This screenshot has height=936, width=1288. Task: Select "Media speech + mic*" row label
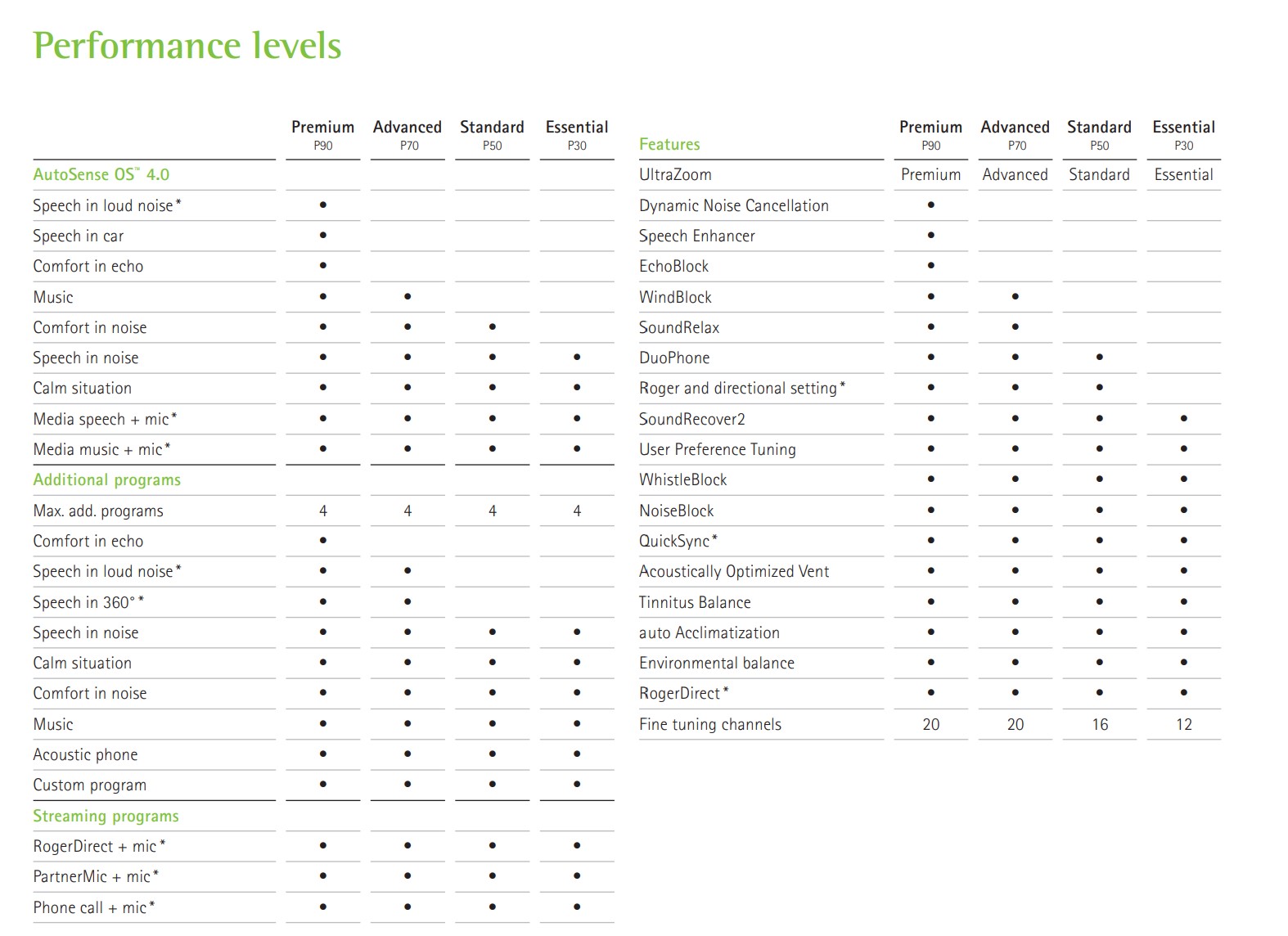click(105, 419)
